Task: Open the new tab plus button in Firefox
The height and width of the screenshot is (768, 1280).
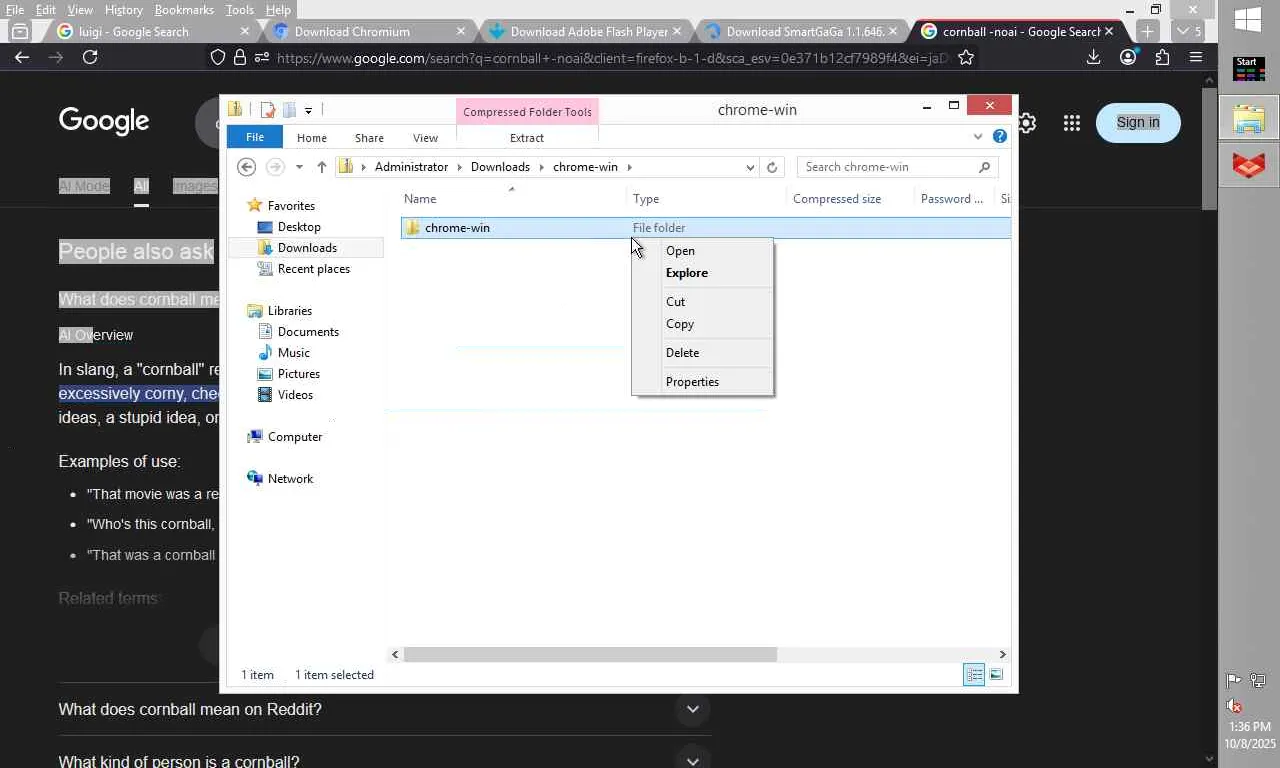Action: (x=1147, y=31)
